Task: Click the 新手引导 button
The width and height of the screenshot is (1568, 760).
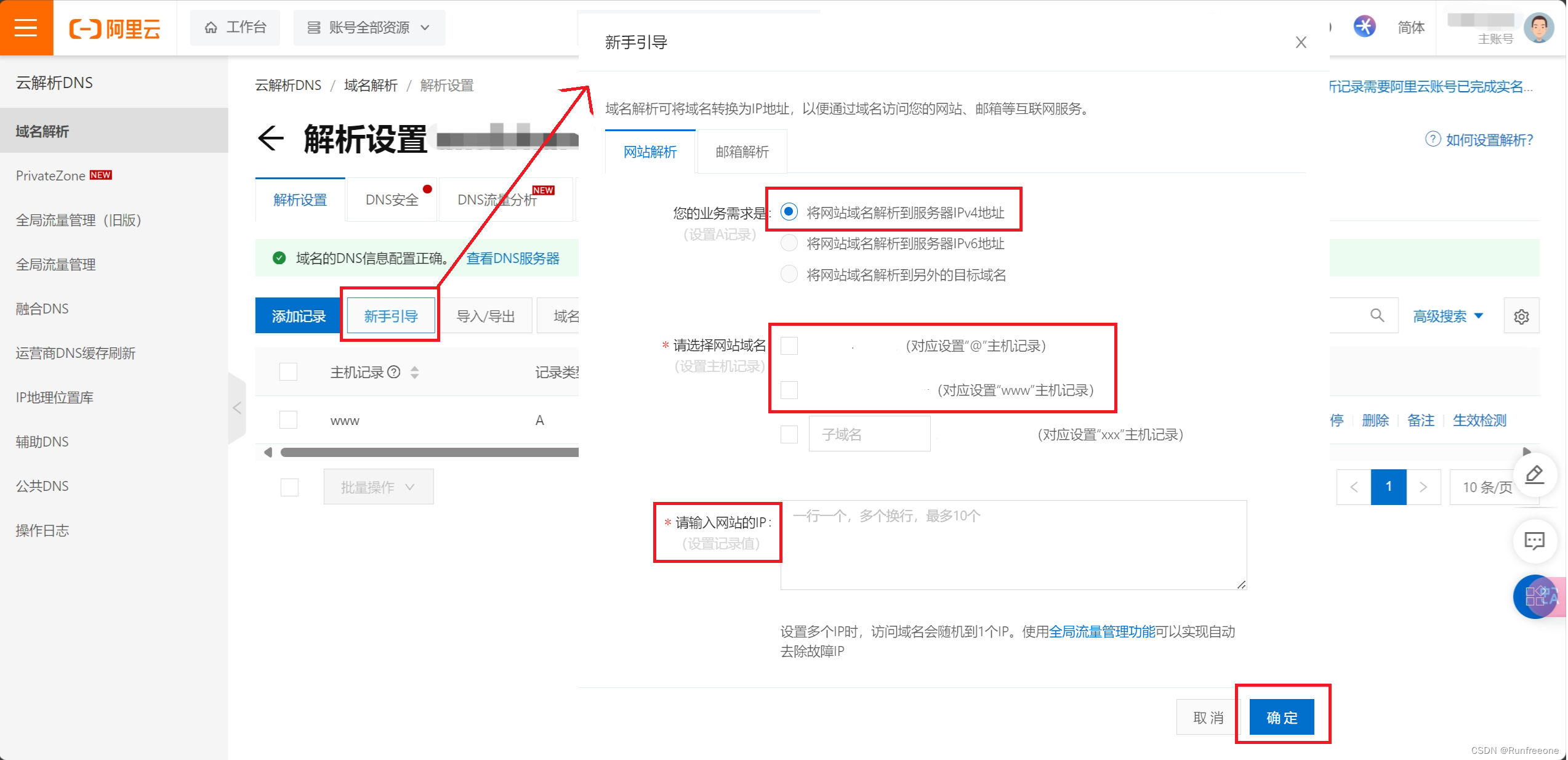Action: pos(391,316)
